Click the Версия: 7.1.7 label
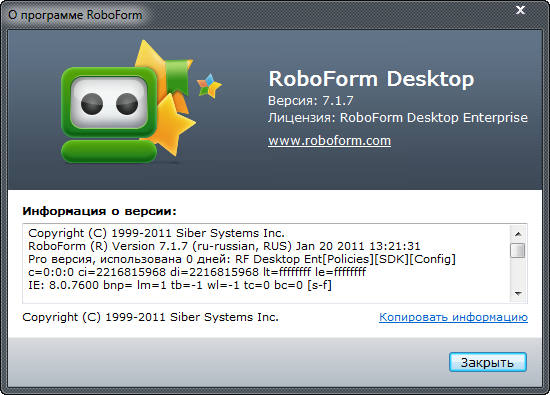 tap(310, 101)
